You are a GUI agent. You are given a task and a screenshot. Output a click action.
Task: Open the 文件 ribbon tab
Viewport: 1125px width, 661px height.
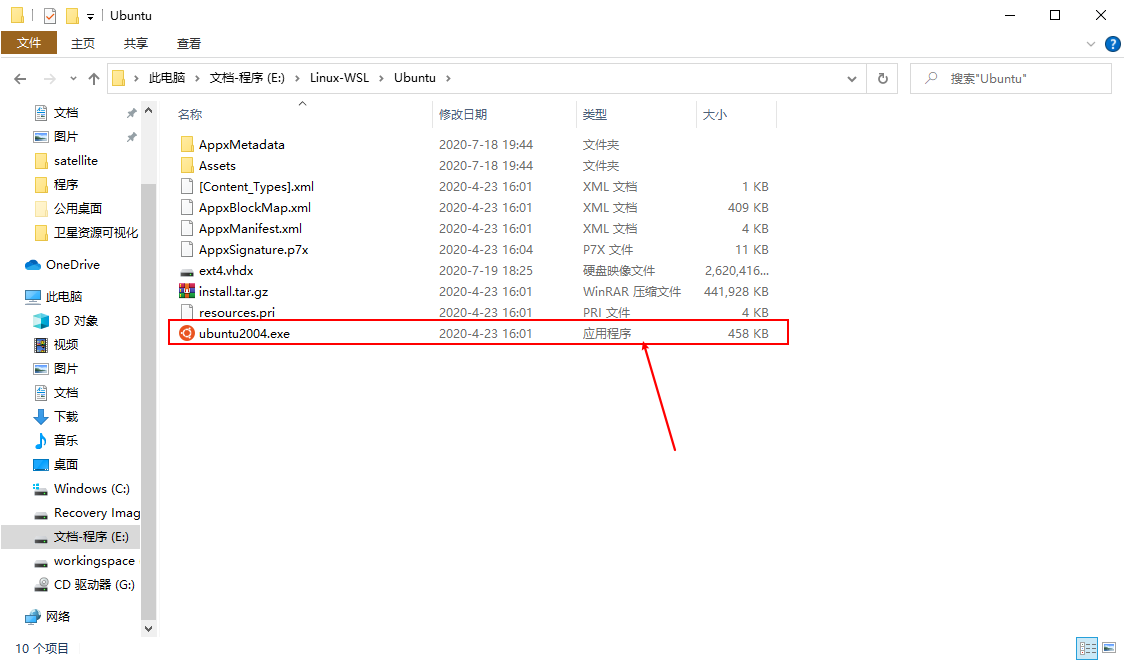[x=29, y=43]
